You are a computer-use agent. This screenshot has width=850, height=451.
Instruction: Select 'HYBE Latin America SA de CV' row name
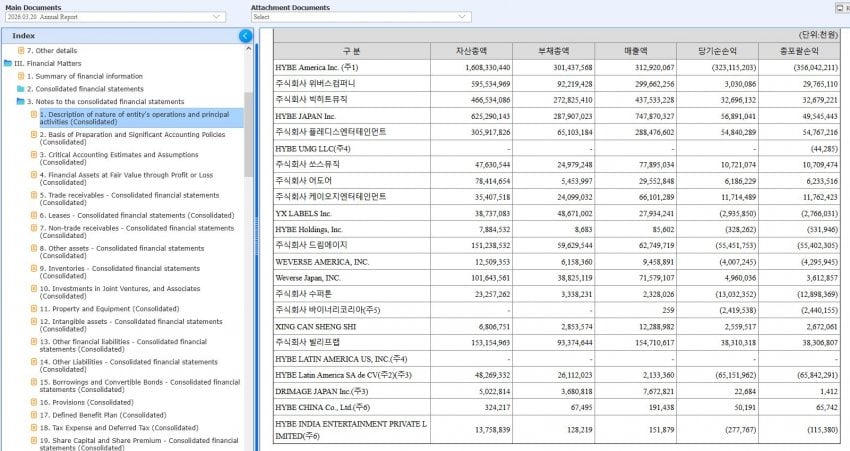point(343,375)
